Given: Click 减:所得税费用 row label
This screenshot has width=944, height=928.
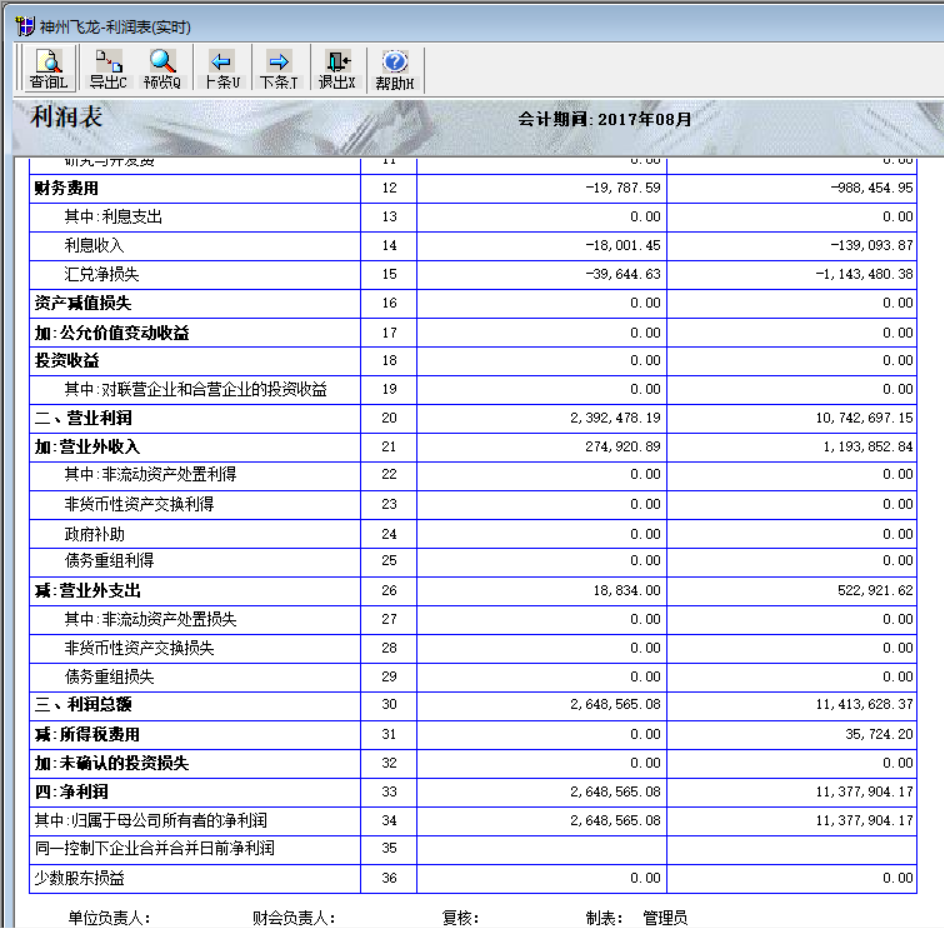Looking at the screenshot, I should (87, 734).
